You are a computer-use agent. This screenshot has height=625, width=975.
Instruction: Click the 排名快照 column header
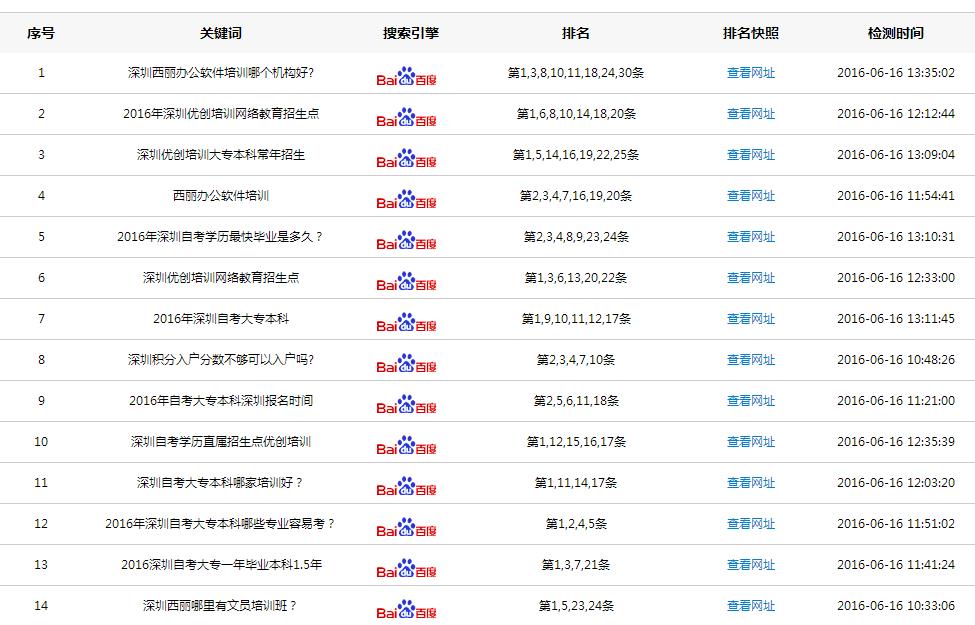pos(751,34)
